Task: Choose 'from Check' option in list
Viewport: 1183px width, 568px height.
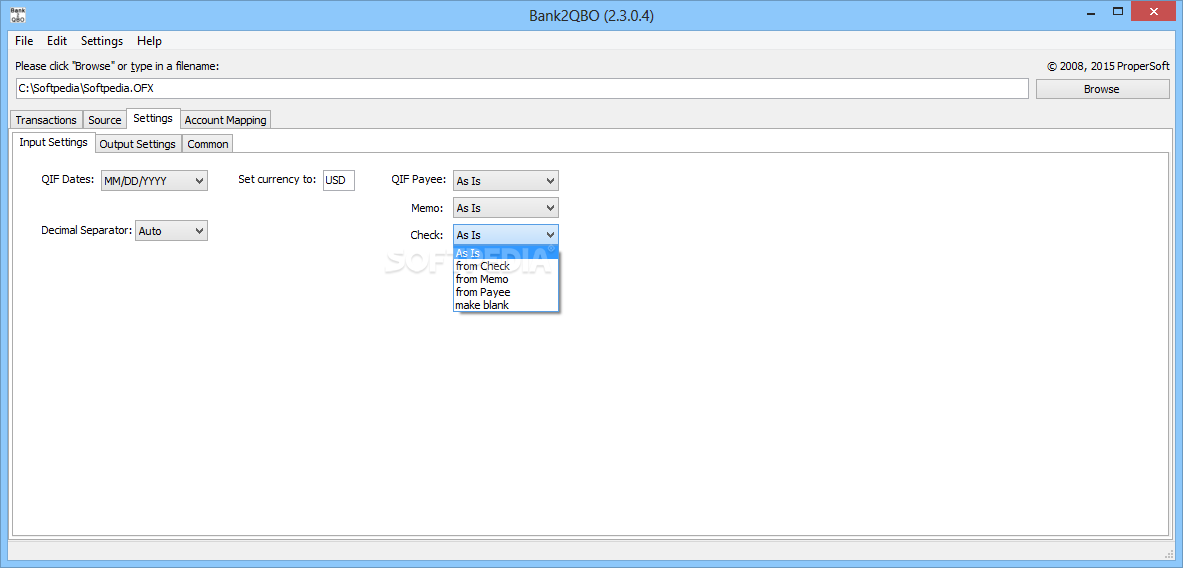Action: pyautogui.click(x=505, y=266)
